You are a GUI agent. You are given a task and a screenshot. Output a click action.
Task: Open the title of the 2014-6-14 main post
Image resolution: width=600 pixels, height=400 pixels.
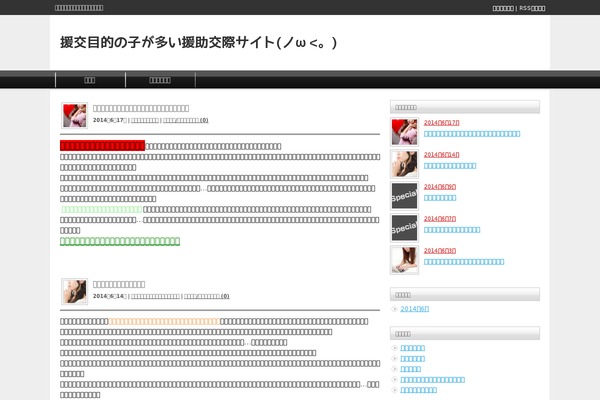[x=119, y=284]
